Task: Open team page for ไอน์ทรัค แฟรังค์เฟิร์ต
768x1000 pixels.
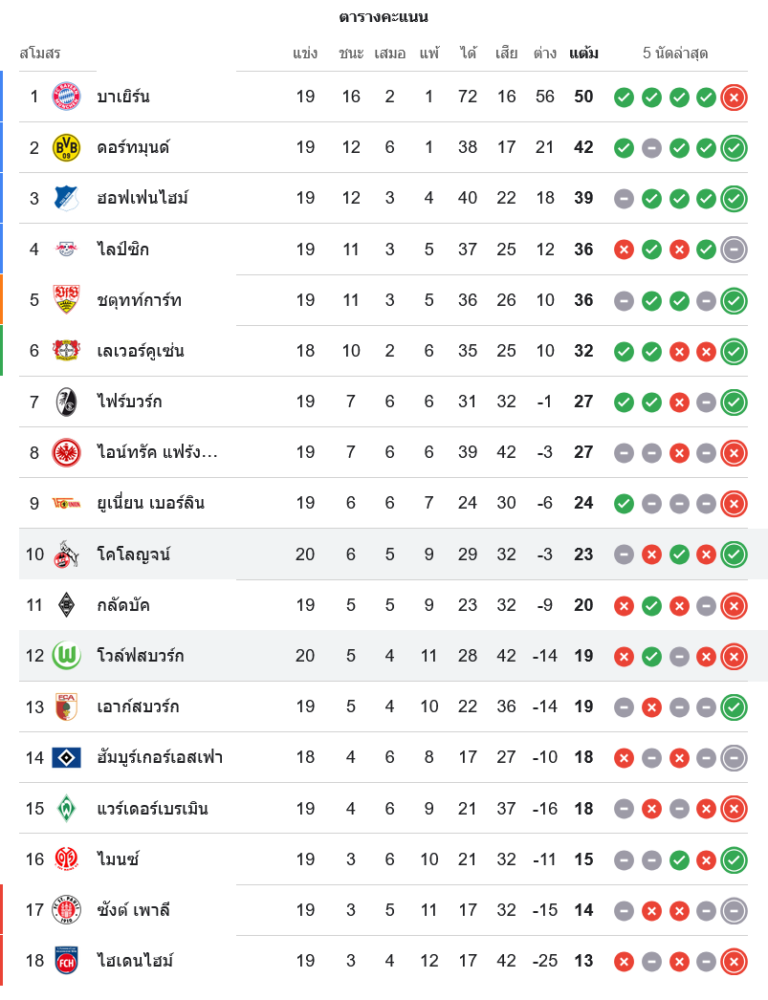Action: [157, 453]
